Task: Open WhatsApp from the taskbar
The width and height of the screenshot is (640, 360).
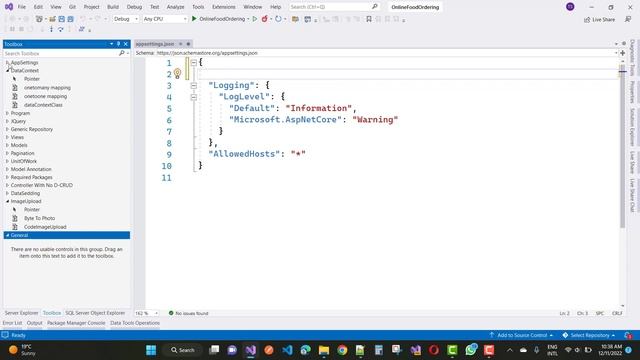Action: (471, 350)
